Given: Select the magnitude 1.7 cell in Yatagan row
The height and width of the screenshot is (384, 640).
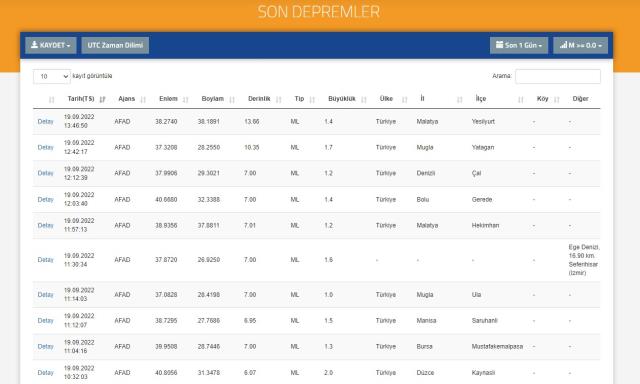Looking at the screenshot, I should coord(329,147).
